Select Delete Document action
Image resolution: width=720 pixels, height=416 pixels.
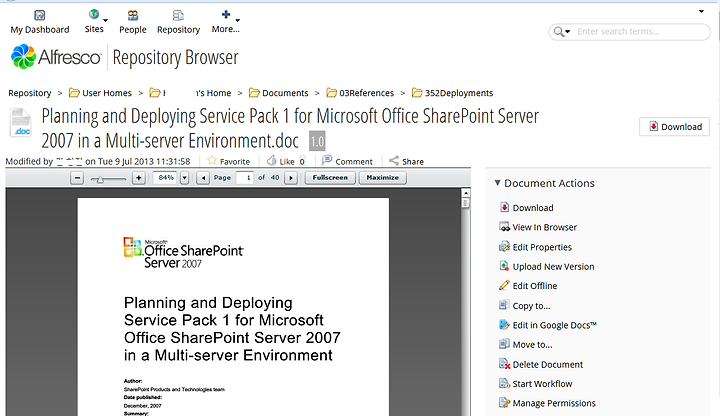[541, 364]
